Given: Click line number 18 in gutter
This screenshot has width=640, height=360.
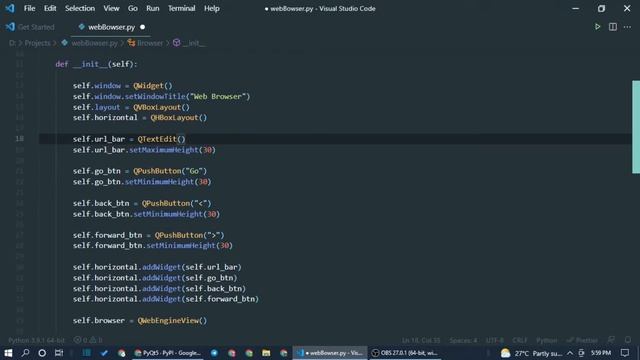Looking at the screenshot, I should point(19,139).
